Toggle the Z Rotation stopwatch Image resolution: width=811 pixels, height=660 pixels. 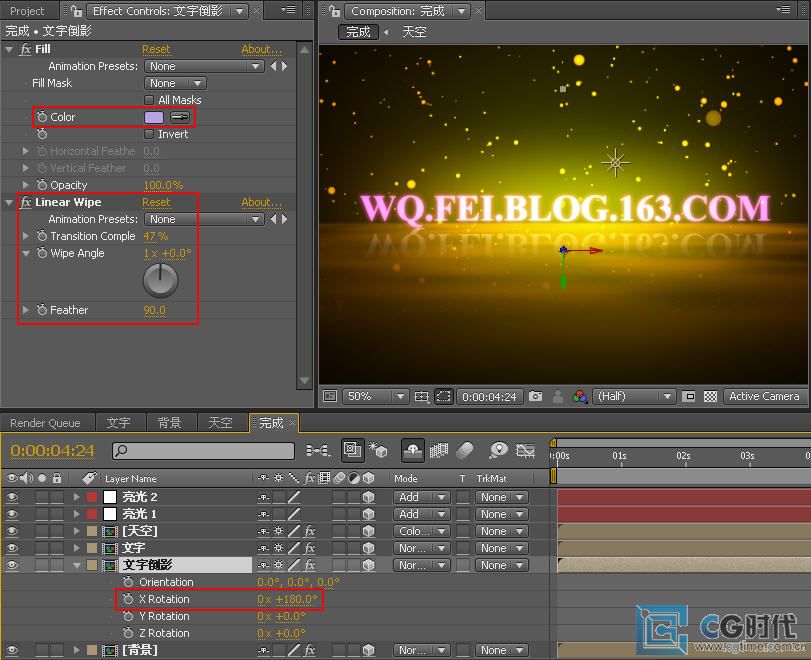tap(128, 633)
